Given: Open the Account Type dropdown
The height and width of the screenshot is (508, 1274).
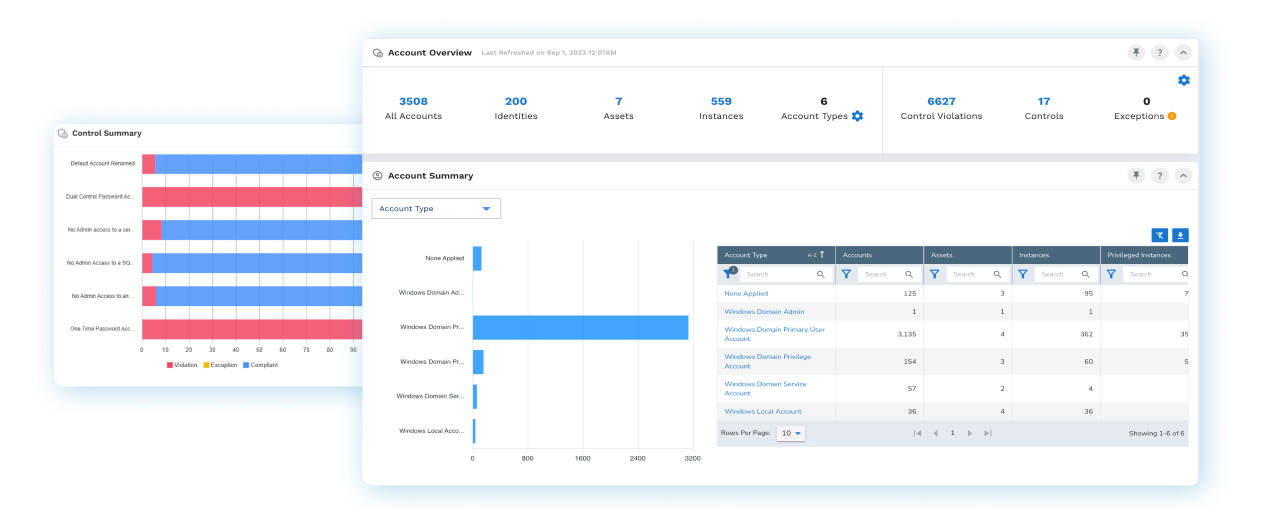Looking at the screenshot, I should pyautogui.click(x=436, y=209).
